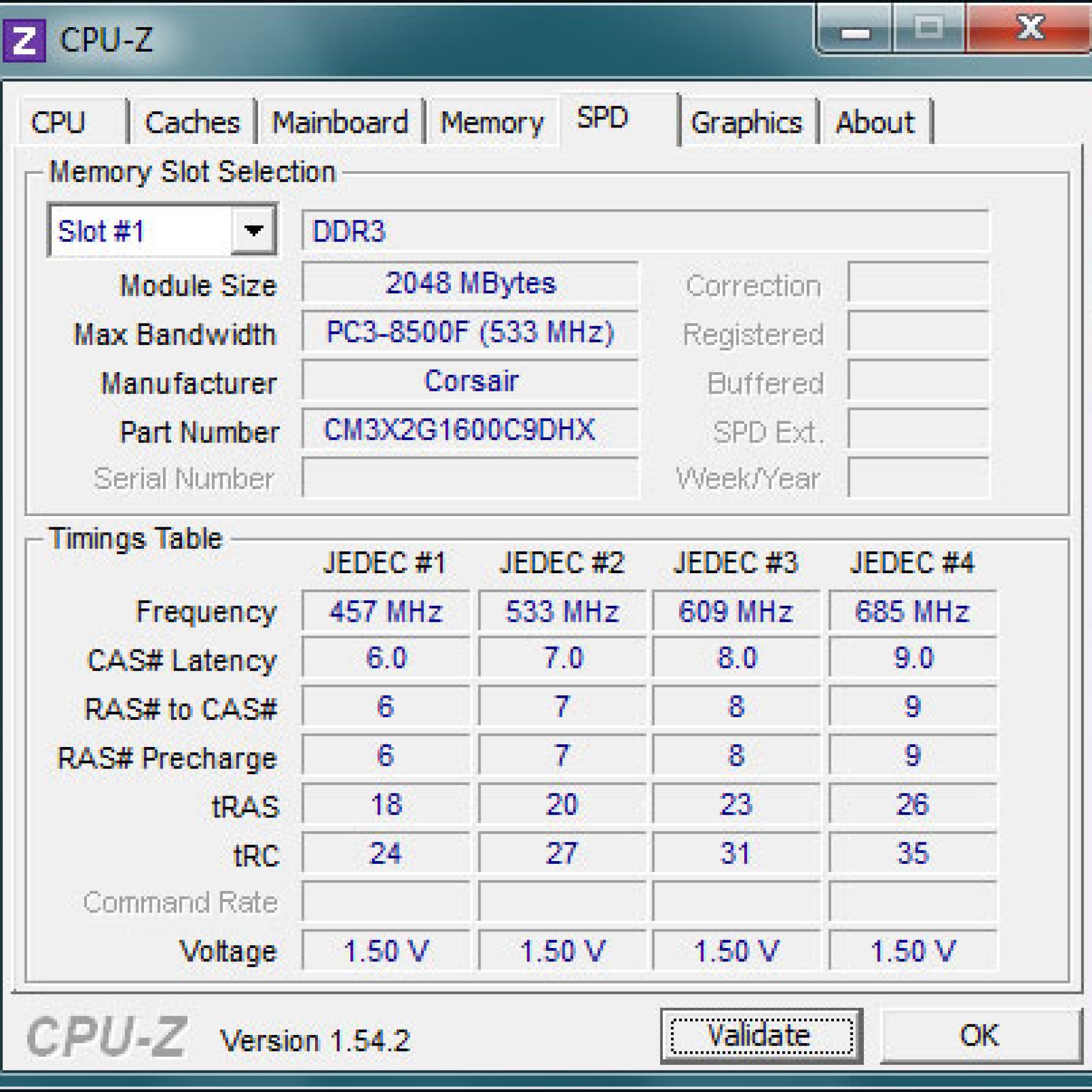
Task: Select the SPD tab
Action: (x=603, y=118)
